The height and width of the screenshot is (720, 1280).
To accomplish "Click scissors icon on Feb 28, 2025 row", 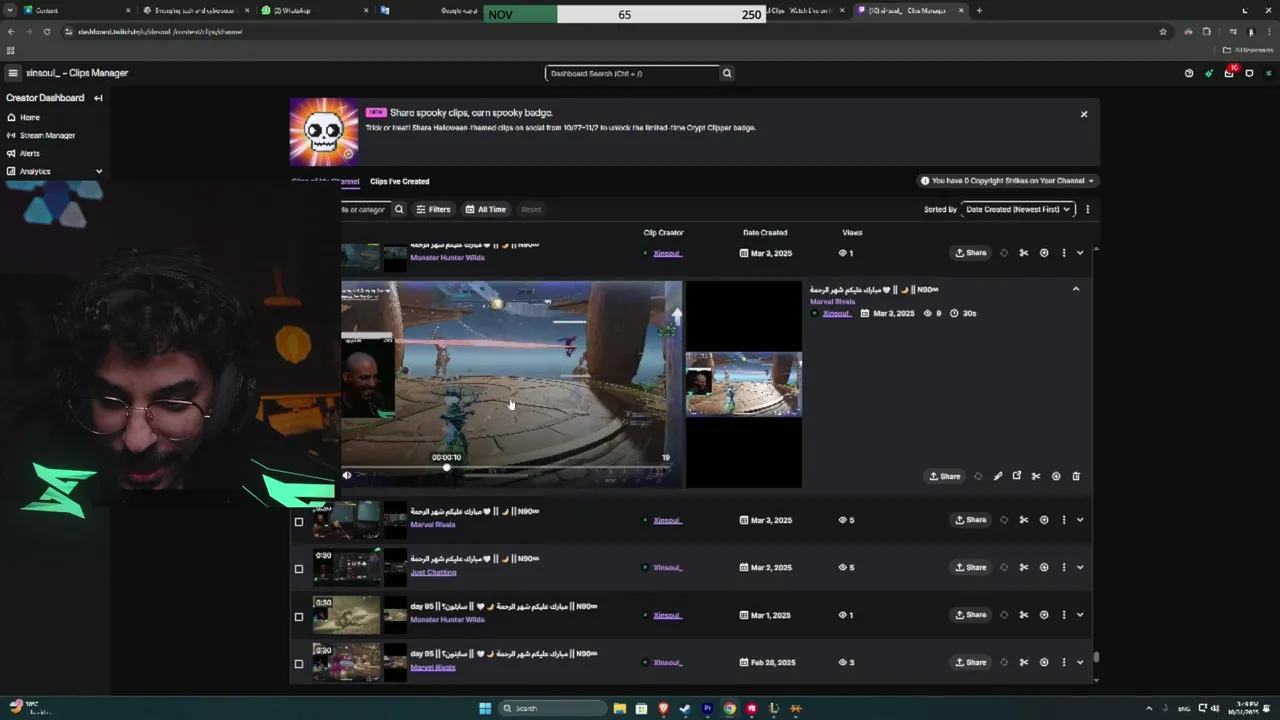I will pyautogui.click(x=1023, y=662).
